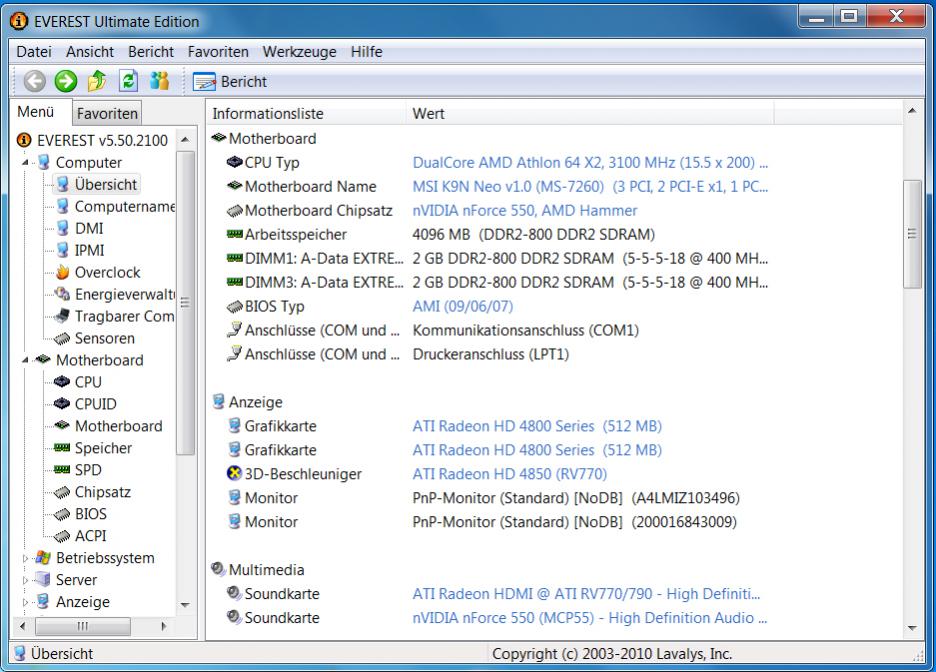Select the monitor entry (A4LMIZ103496)
This screenshot has height=672, width=936.
coord(576,498)
